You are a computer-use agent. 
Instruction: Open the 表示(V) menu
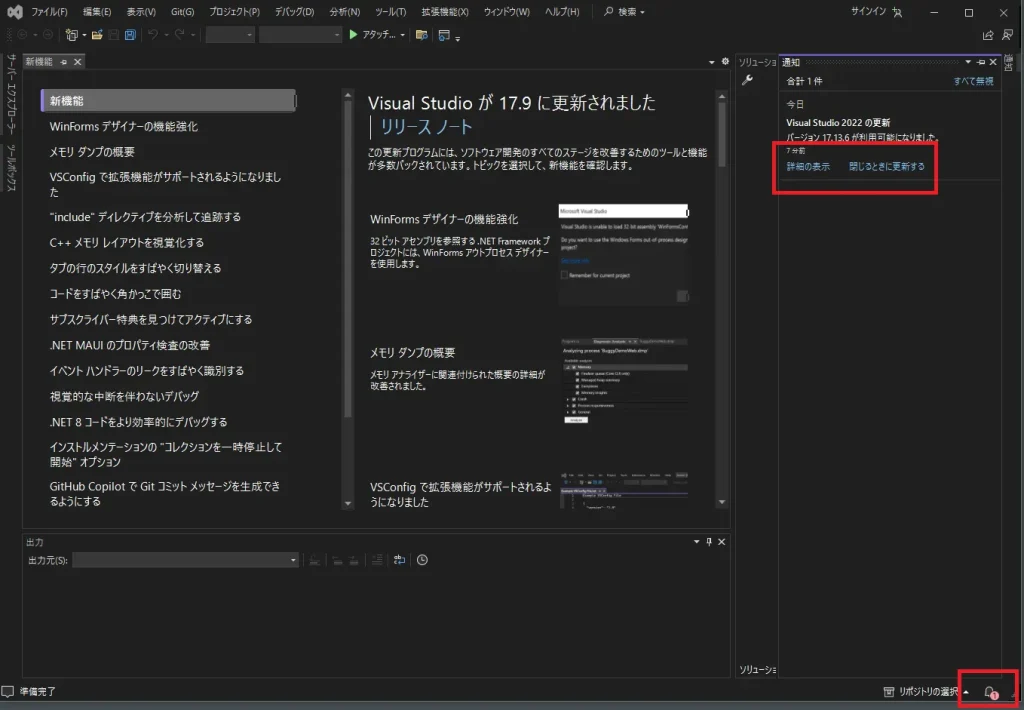coord(141,12)
